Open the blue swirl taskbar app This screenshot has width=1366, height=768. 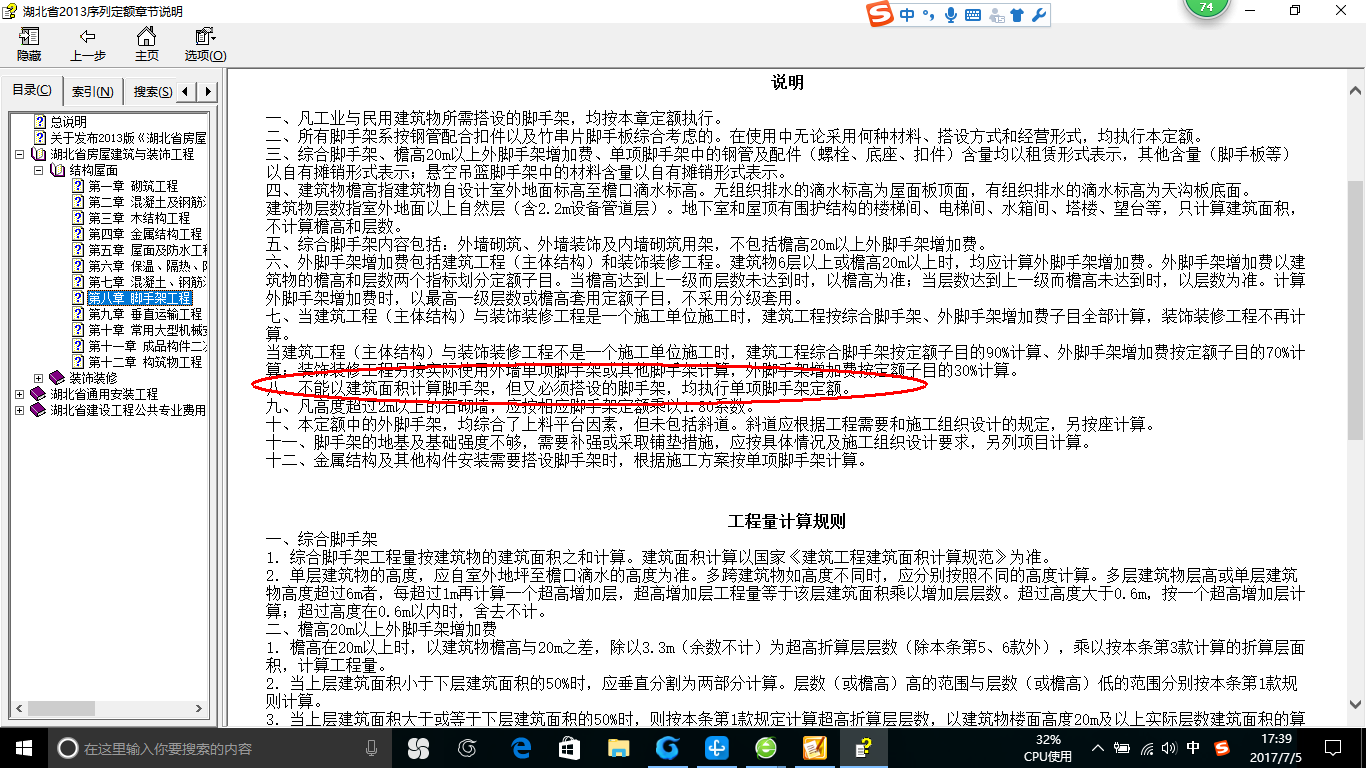[667, 747]
